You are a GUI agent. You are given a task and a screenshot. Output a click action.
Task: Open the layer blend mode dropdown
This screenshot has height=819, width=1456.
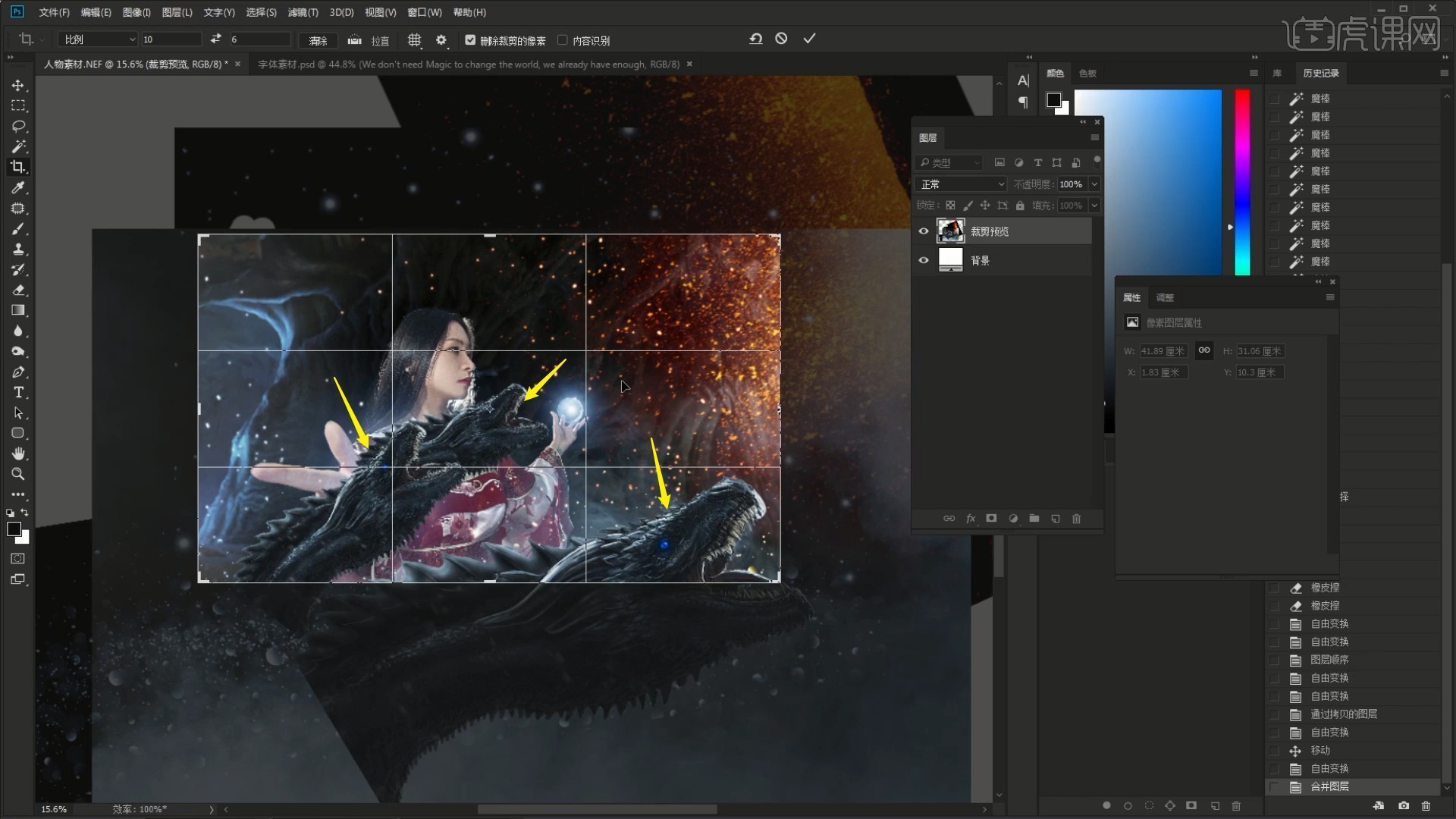click(961, 184)
